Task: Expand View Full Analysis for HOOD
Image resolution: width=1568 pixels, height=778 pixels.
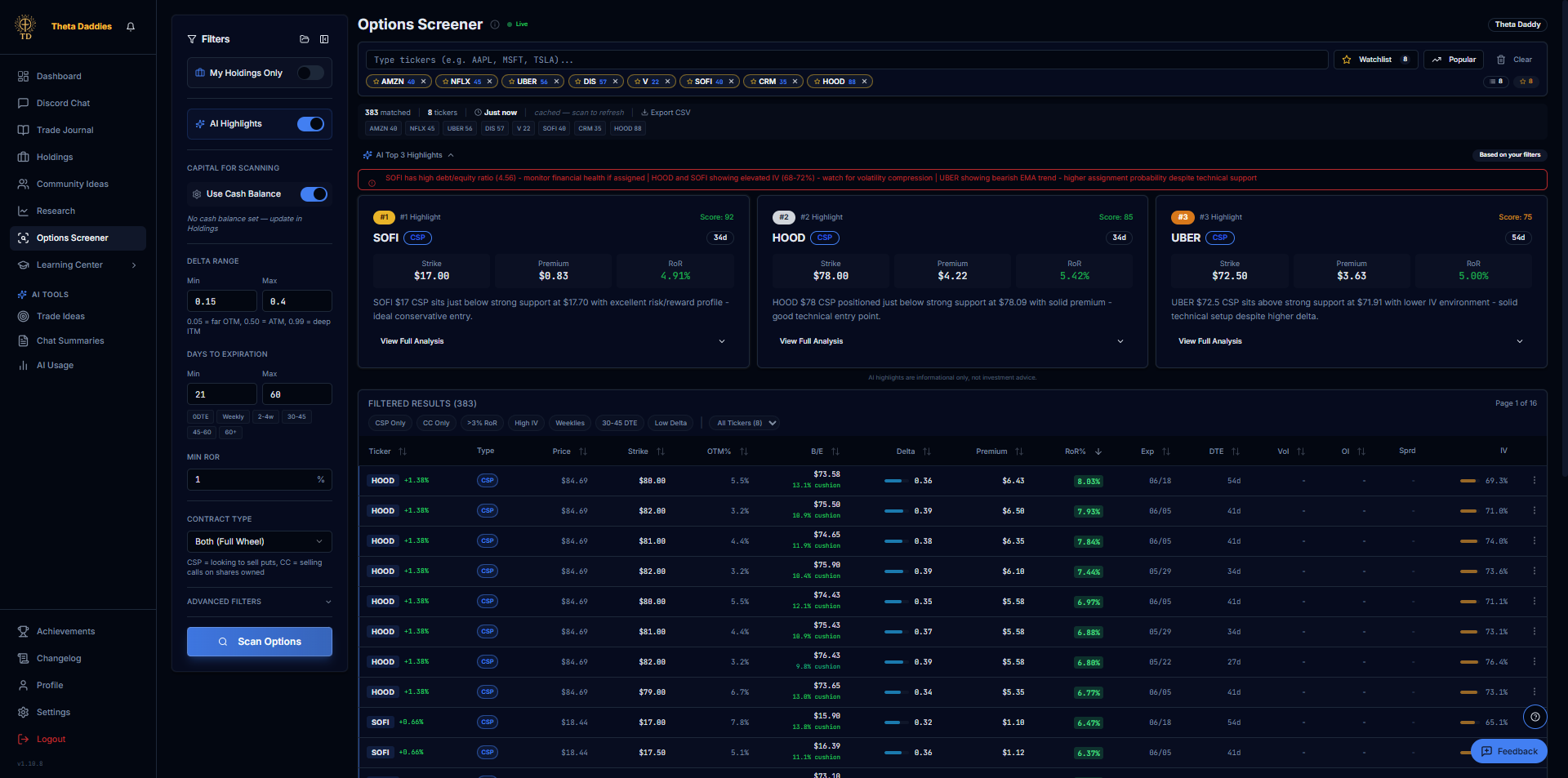Action: [x=952, y=341]
